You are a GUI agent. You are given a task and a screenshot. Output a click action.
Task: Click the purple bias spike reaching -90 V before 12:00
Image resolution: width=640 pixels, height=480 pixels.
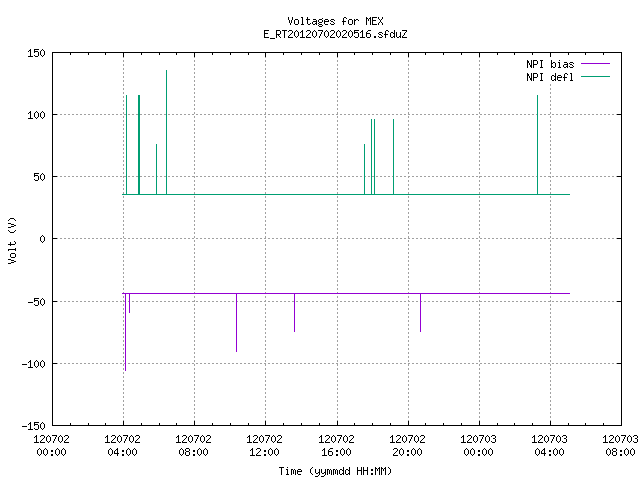(x=236, y=322)
